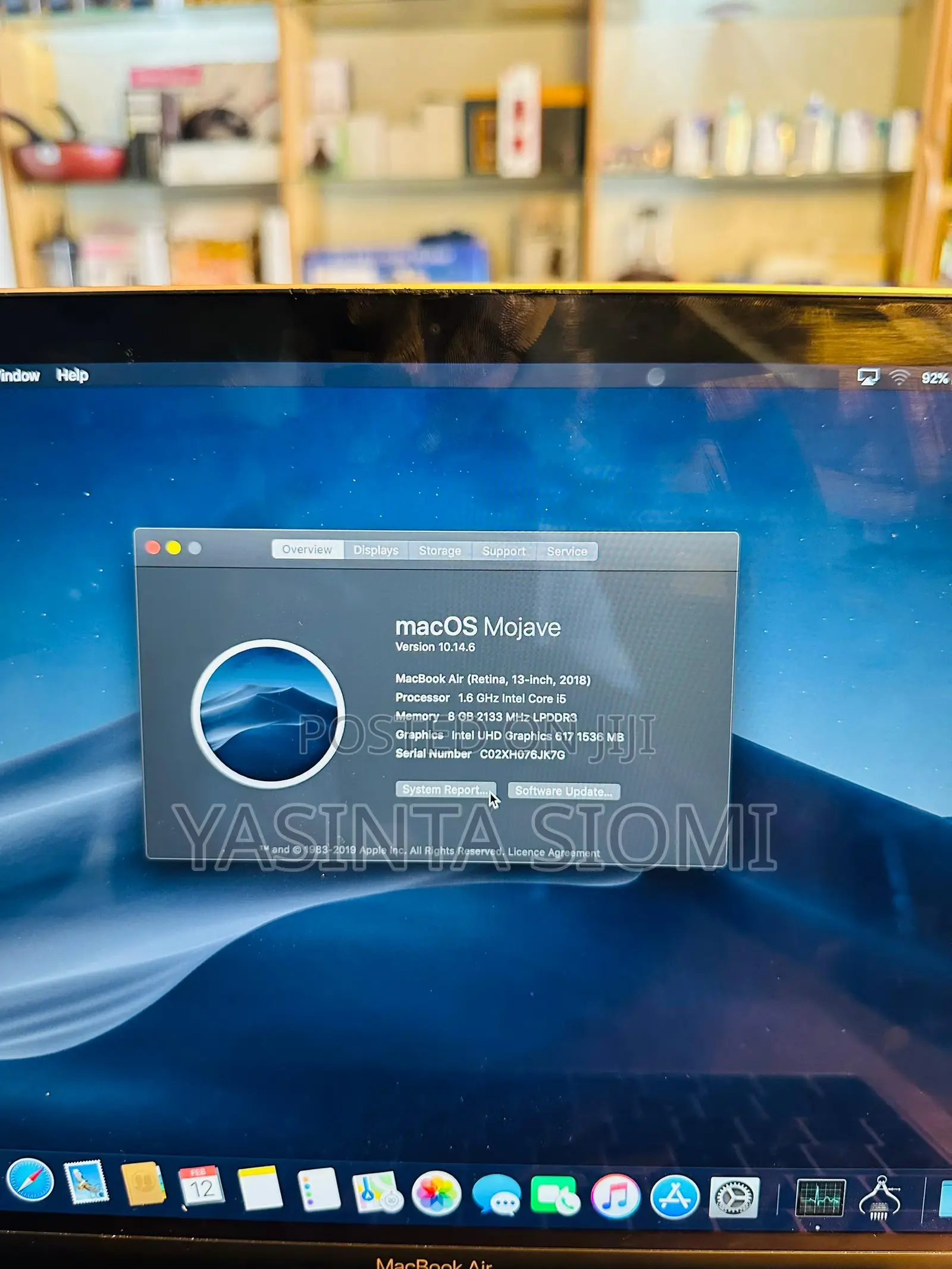Open the Help menu
952x1269 pixels.
(72, 375)
